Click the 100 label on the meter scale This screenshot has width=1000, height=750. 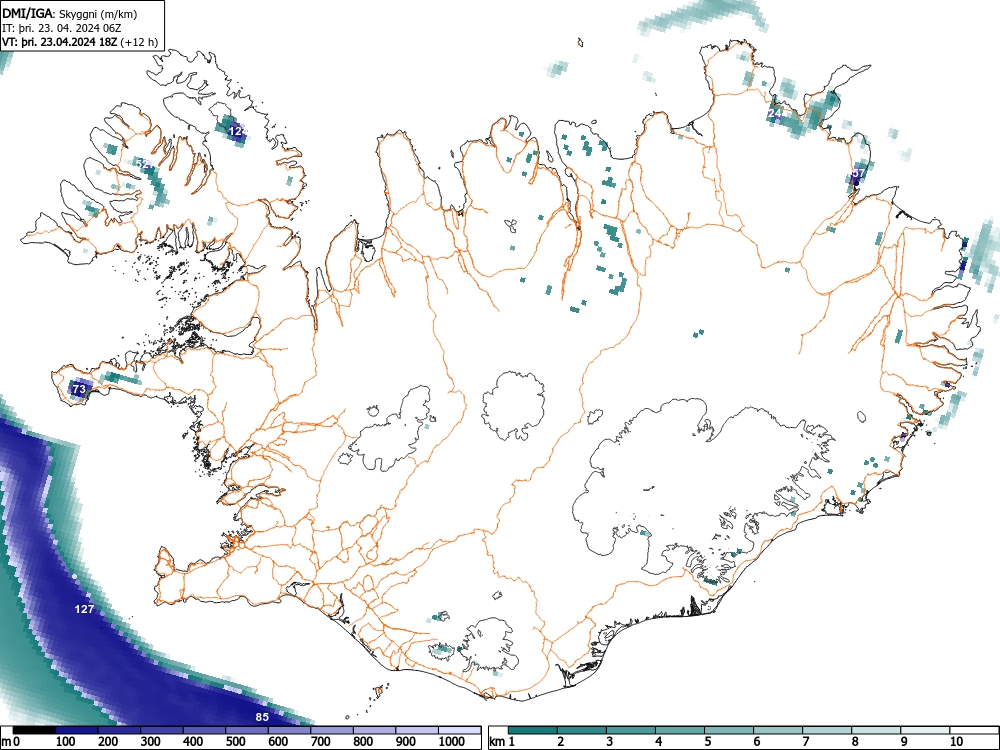pyautogui.click(x=66, y=742)
